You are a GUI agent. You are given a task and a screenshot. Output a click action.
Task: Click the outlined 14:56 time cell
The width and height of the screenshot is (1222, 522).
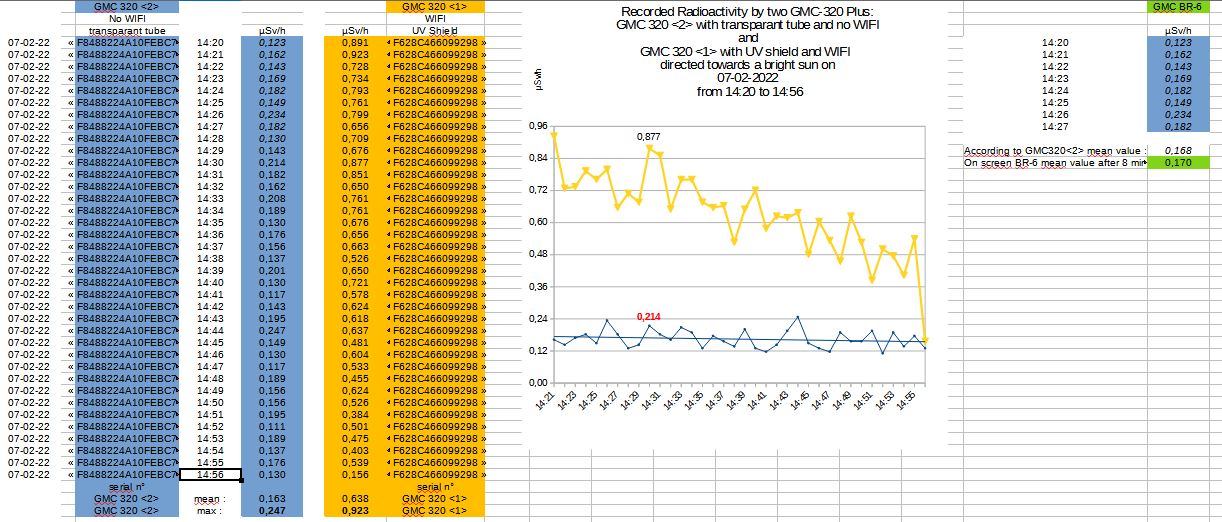tap(210, 475)
